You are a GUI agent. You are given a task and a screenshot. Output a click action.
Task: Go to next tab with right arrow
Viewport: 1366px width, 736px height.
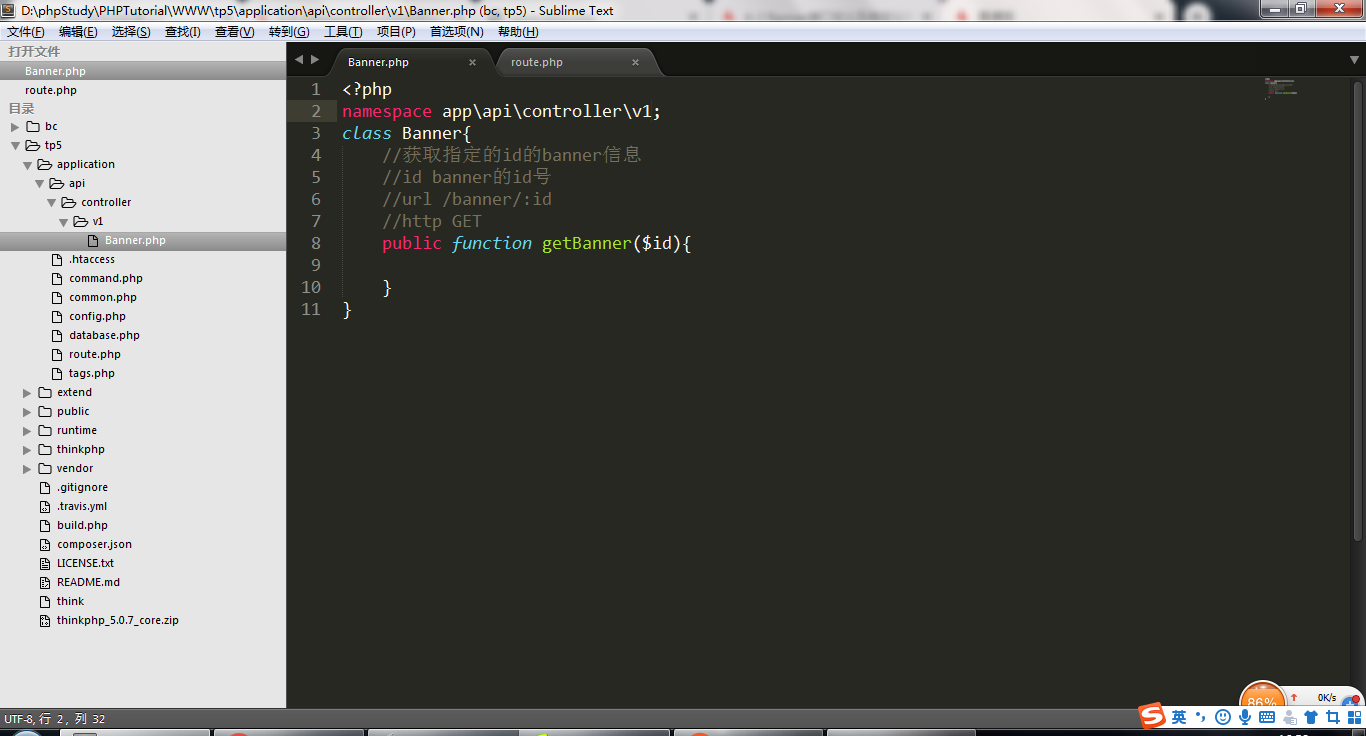pyautogui.click(x=316, y=60)
